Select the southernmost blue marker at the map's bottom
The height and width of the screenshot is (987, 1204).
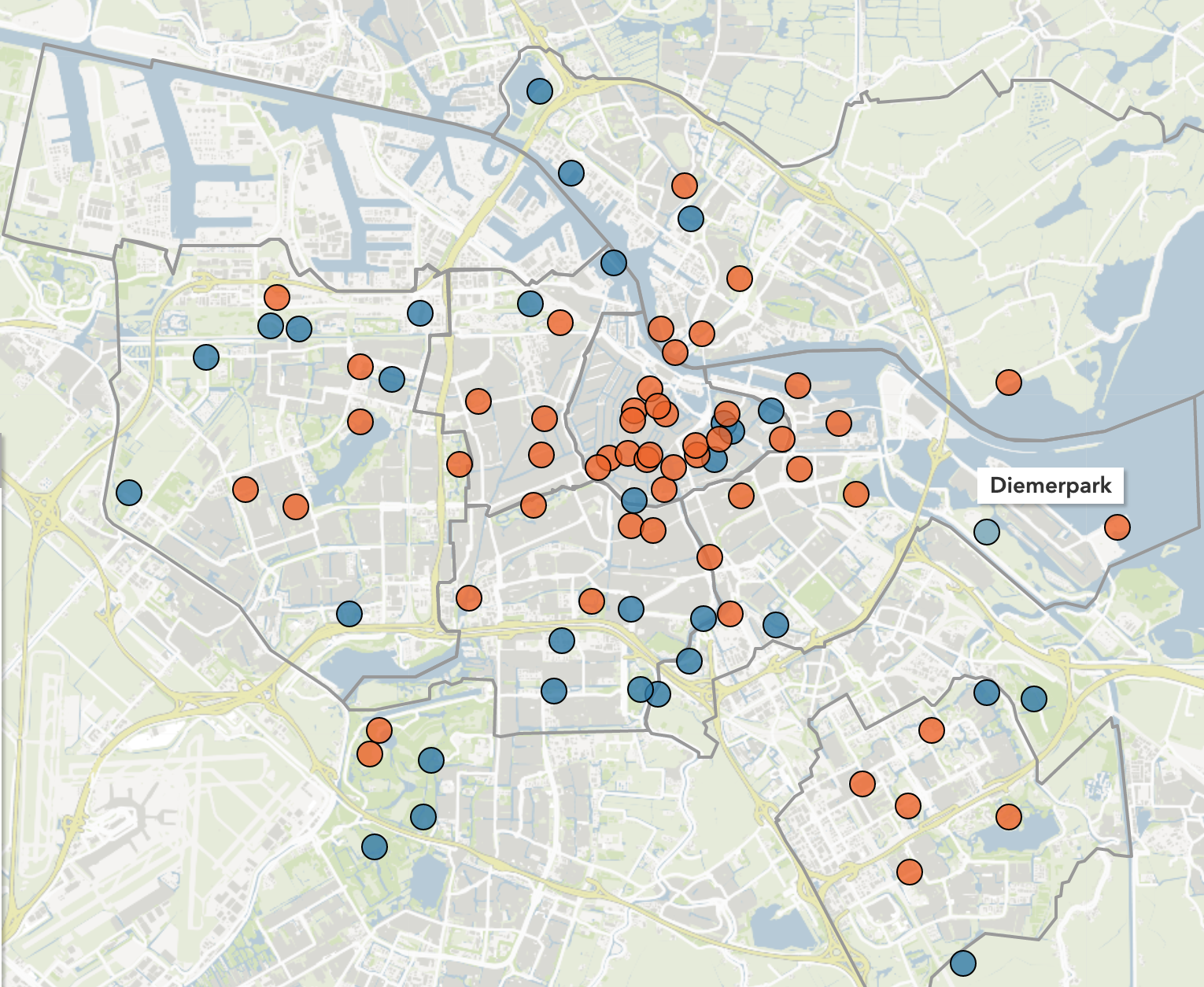(963, 963)
